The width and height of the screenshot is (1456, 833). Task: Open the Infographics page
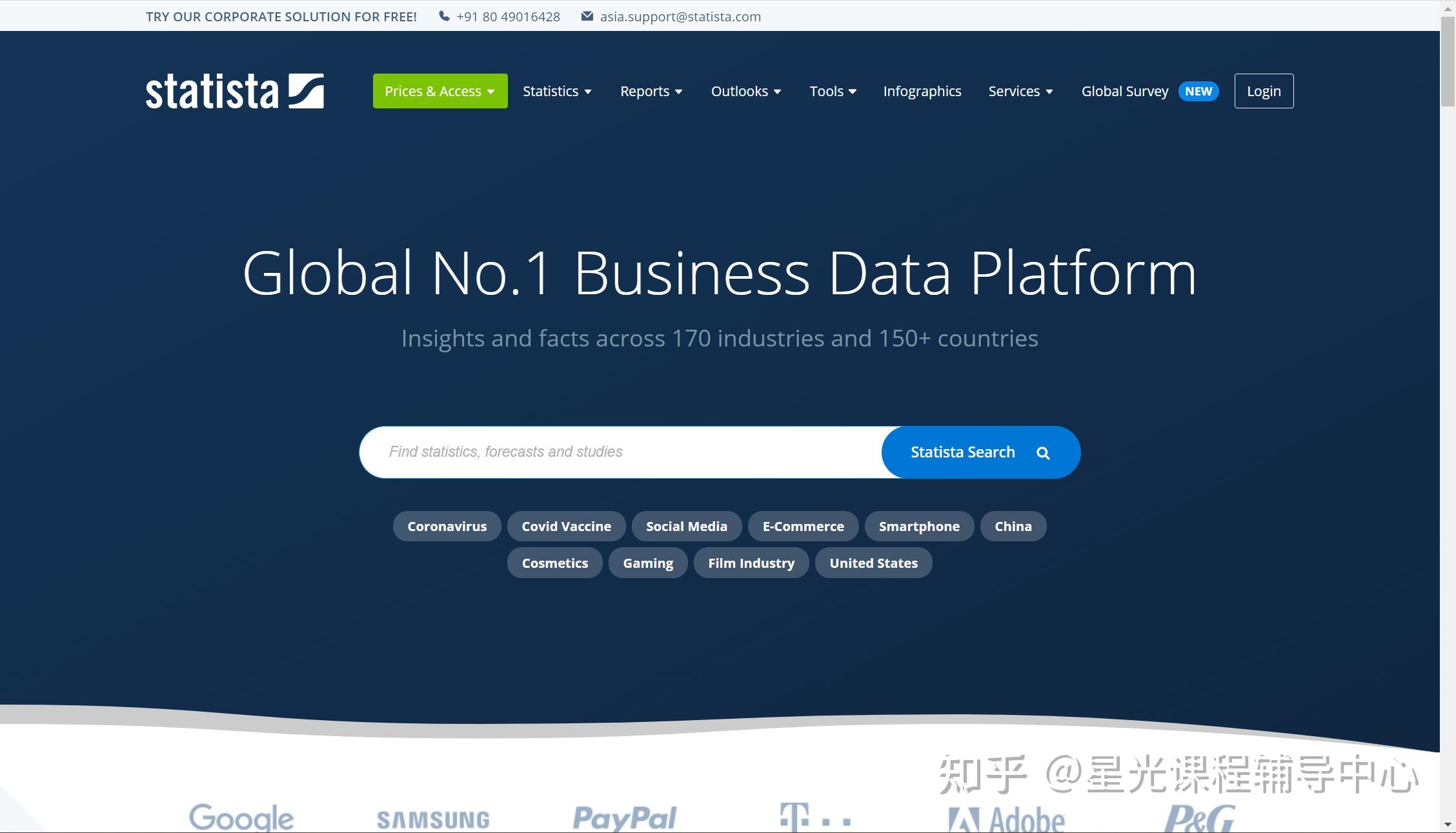[x=922, y=91]
